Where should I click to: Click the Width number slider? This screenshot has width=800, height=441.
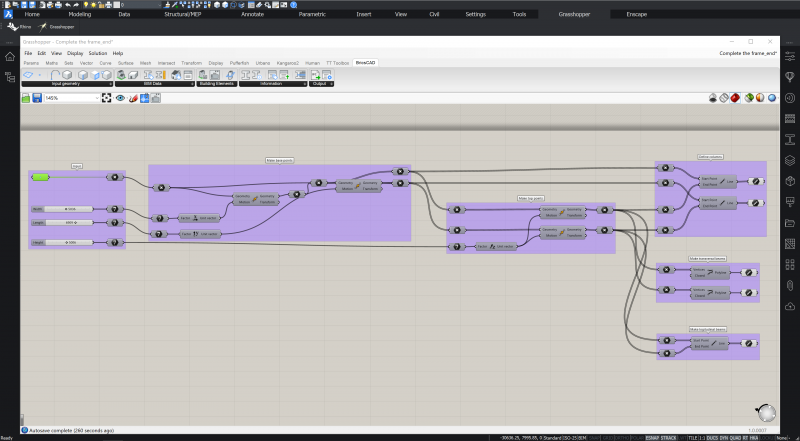click(x=62, y=209)
